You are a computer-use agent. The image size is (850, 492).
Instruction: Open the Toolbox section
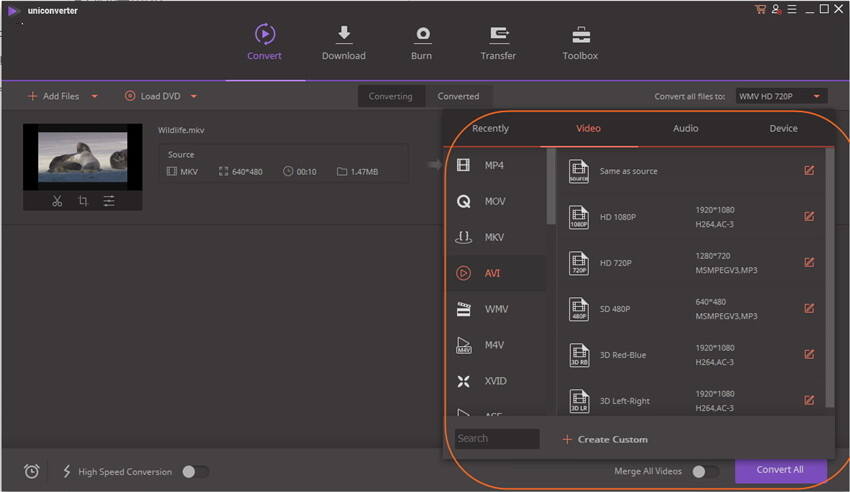(x=580, y=42)
